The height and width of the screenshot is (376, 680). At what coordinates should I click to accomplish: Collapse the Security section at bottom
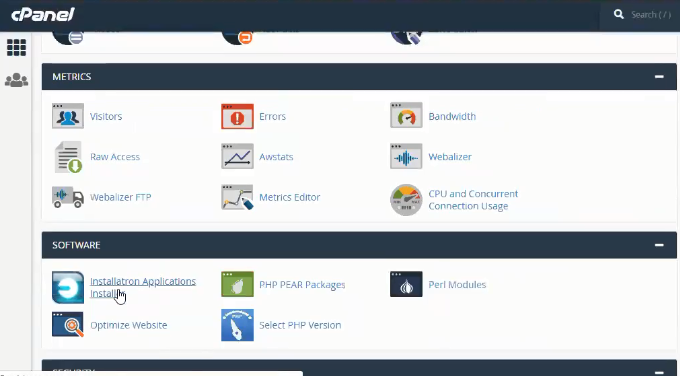[659, 372]
